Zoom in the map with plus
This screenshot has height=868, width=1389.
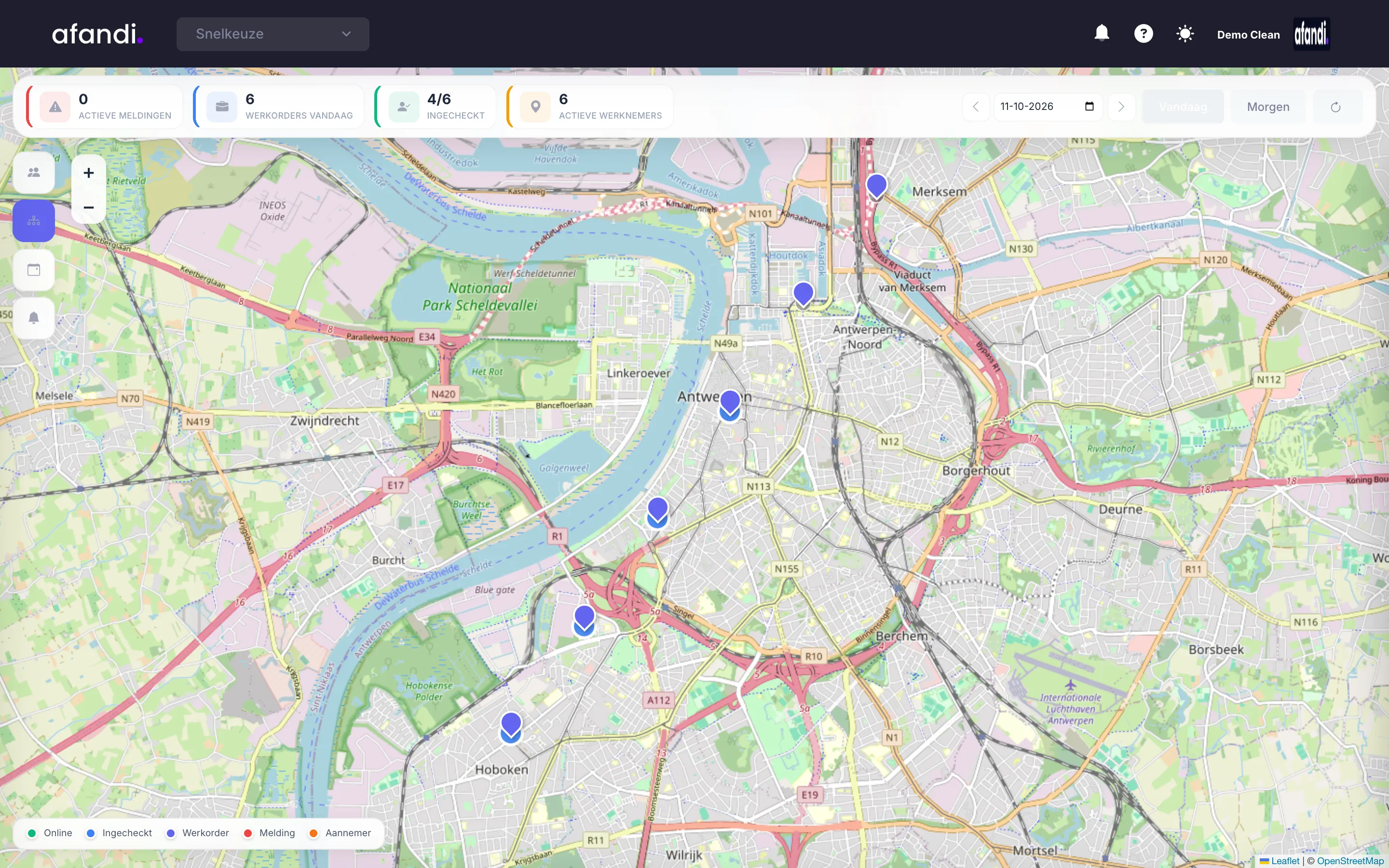point(88,172)
